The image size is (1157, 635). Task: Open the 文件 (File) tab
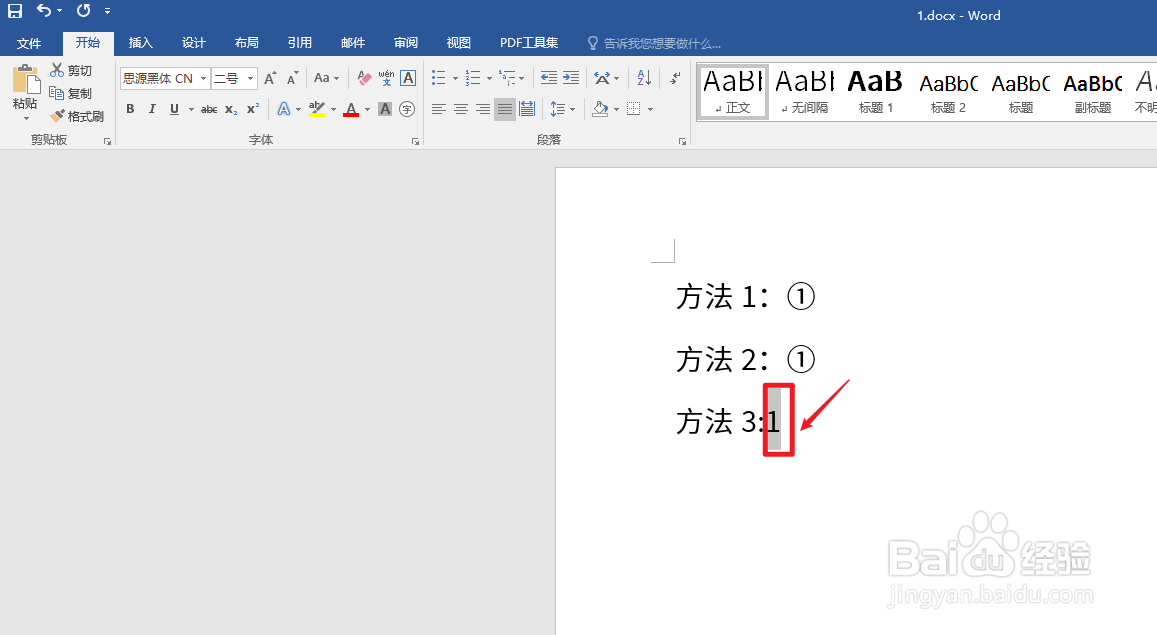click(29, 43)
